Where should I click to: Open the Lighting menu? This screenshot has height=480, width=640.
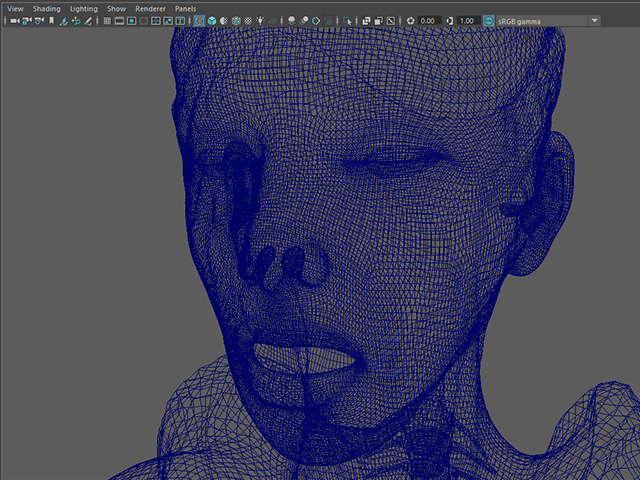(84, 9)
